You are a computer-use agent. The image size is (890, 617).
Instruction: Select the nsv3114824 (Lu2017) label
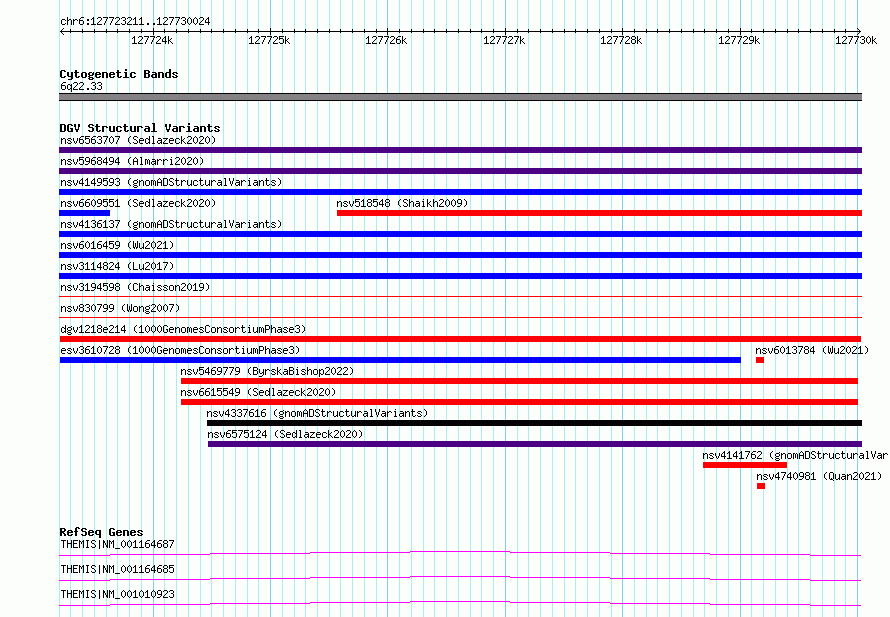117,266
